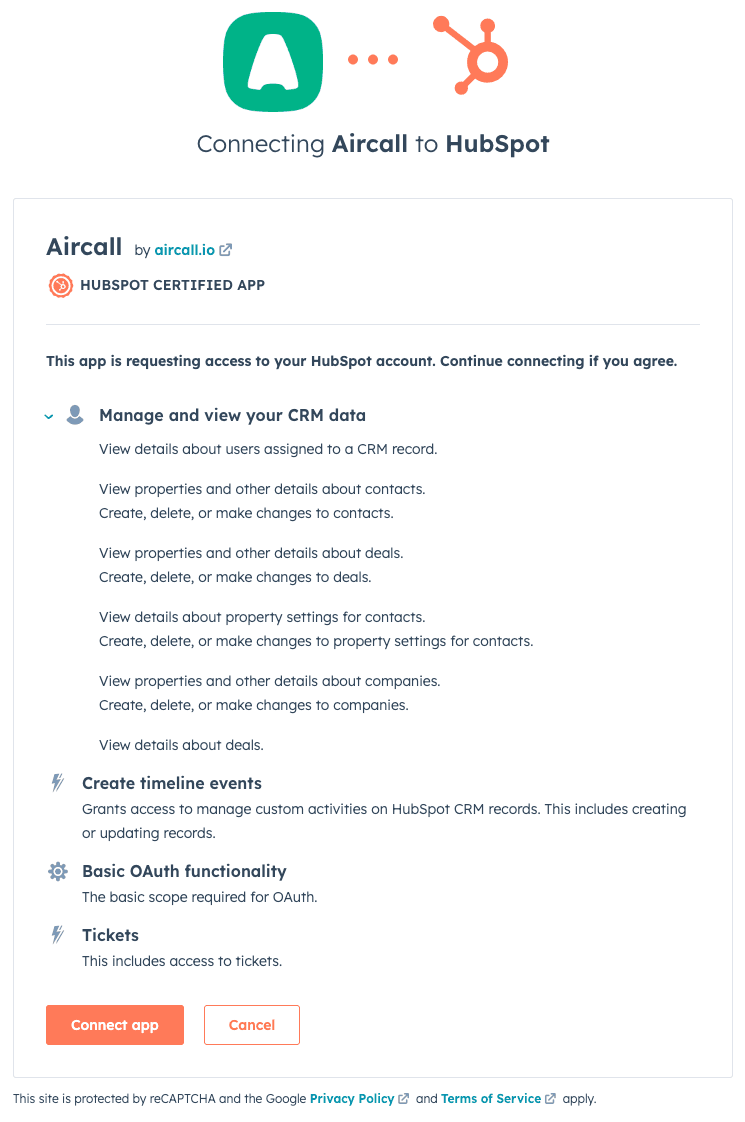Open the aircall.io developer link

185,250
